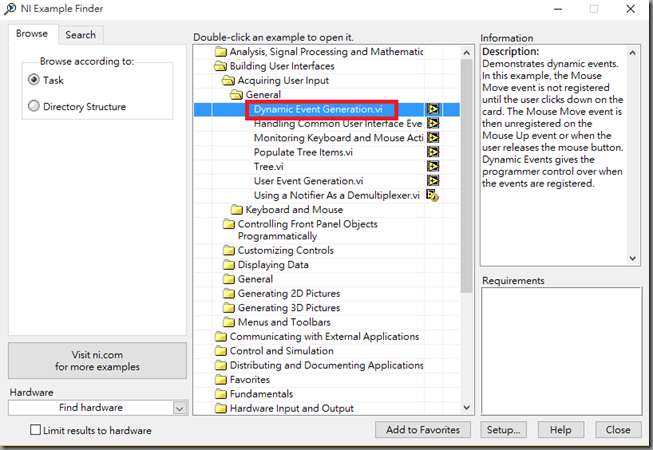Viewport: 653px width, 450px height.
Task: Switch to the Browse tab
Action: point(32,34)
